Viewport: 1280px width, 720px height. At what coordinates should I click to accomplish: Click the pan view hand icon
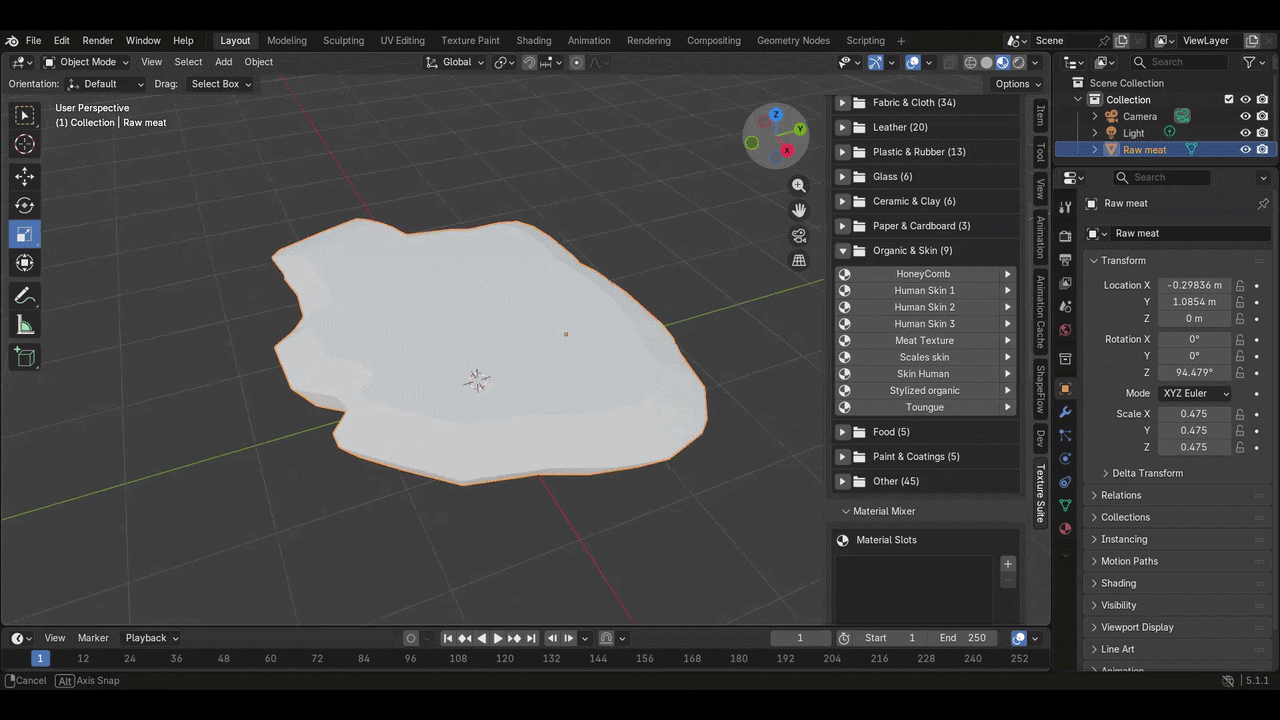tap(799, 210)
